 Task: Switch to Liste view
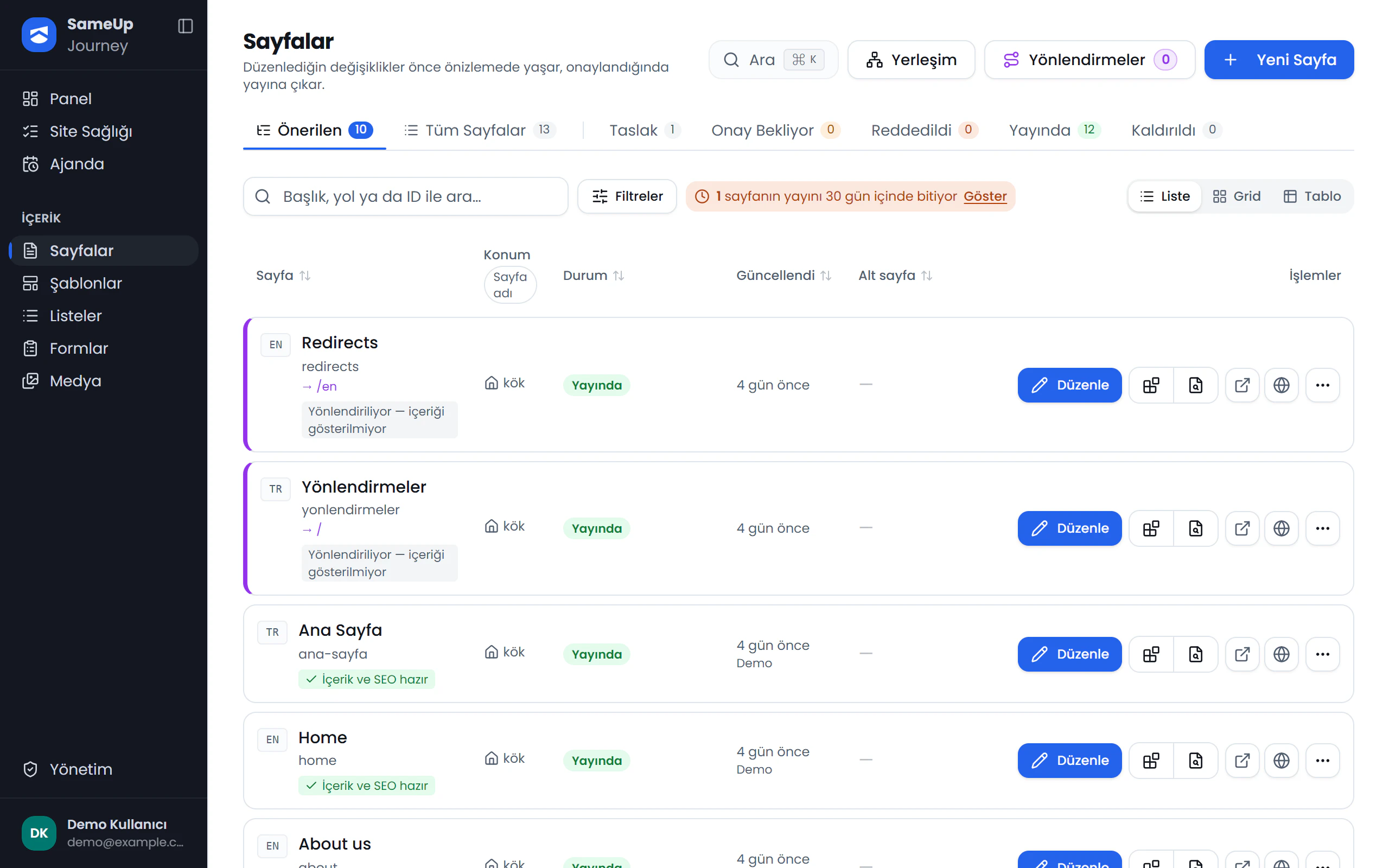coord(1164,196)
